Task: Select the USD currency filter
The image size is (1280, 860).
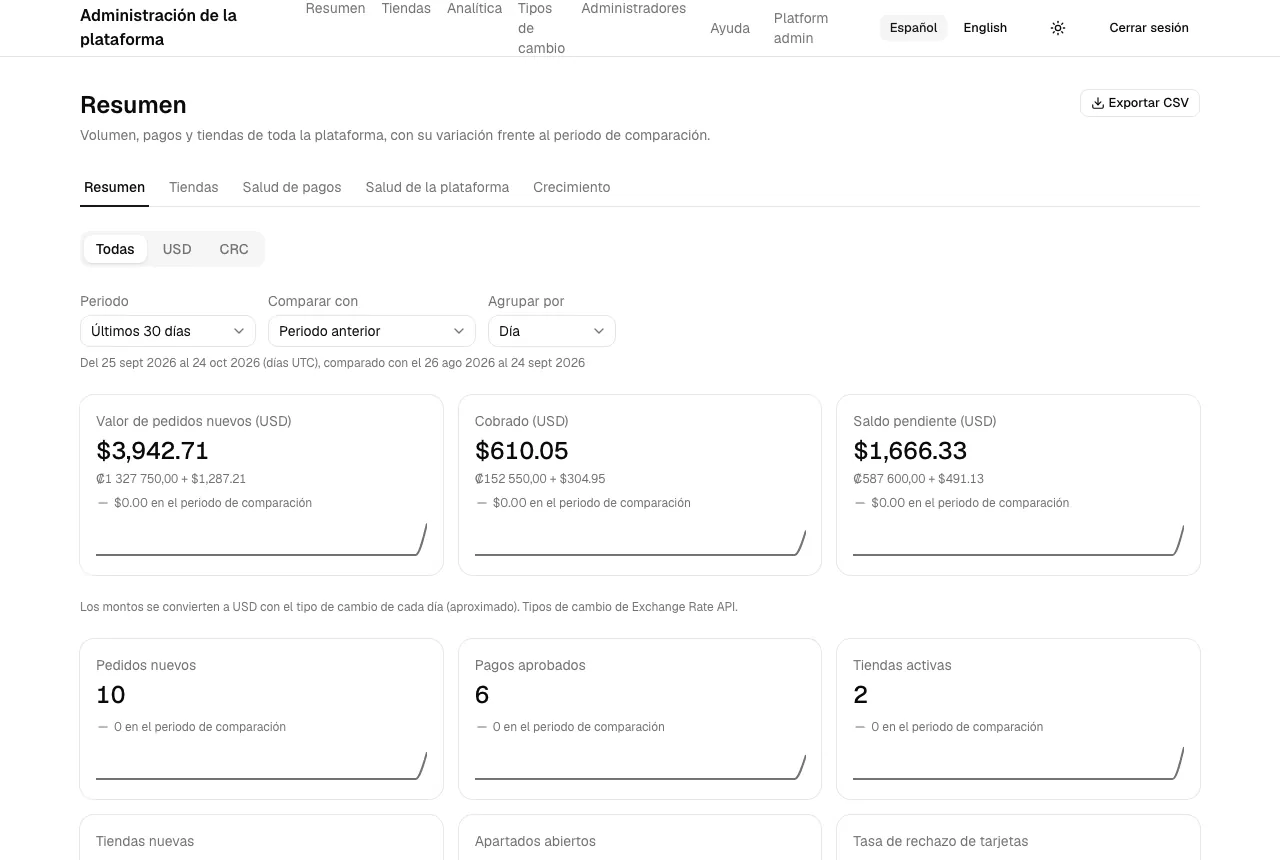Action: point(177,249)
